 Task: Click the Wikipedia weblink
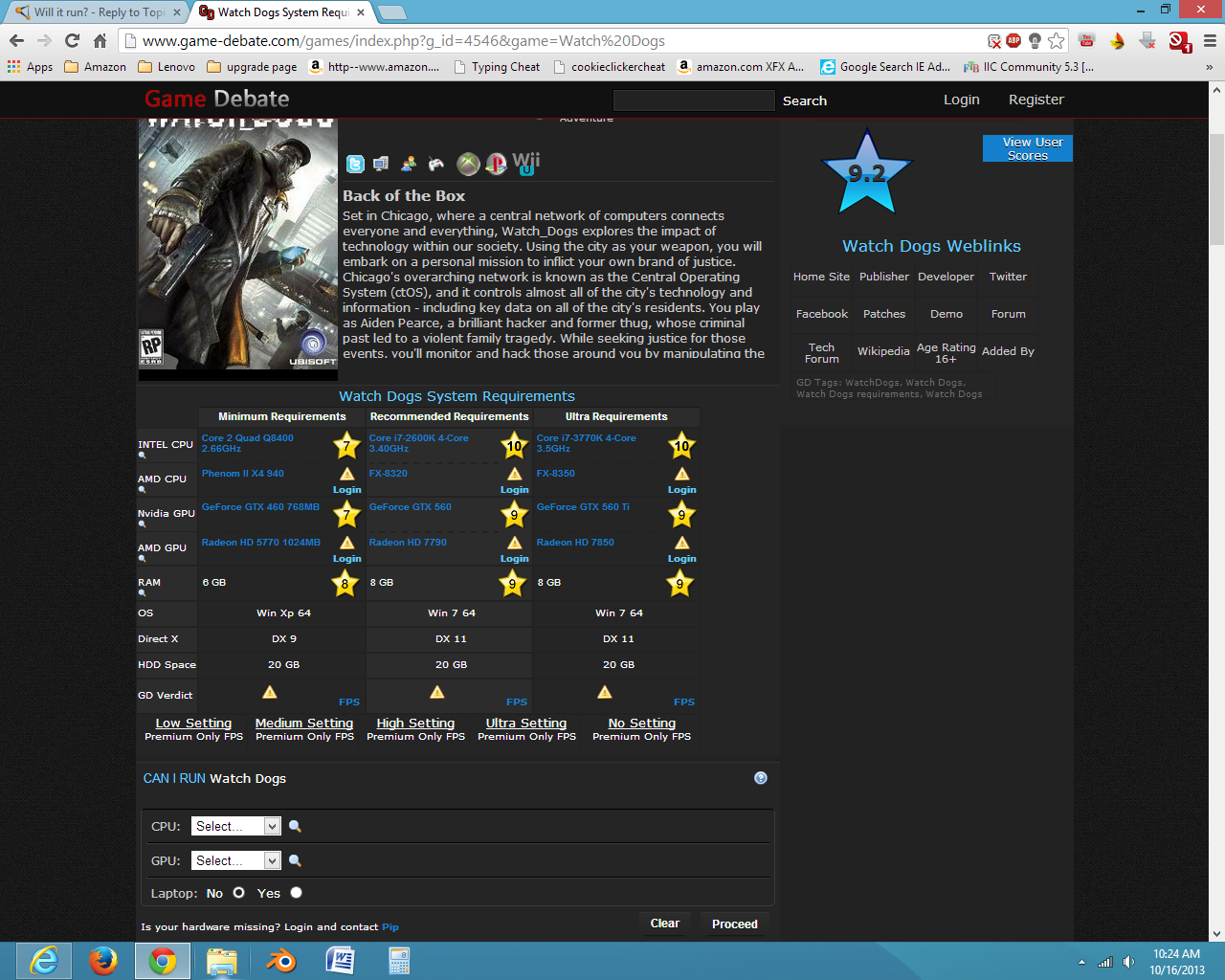click(x=883, y=351)
